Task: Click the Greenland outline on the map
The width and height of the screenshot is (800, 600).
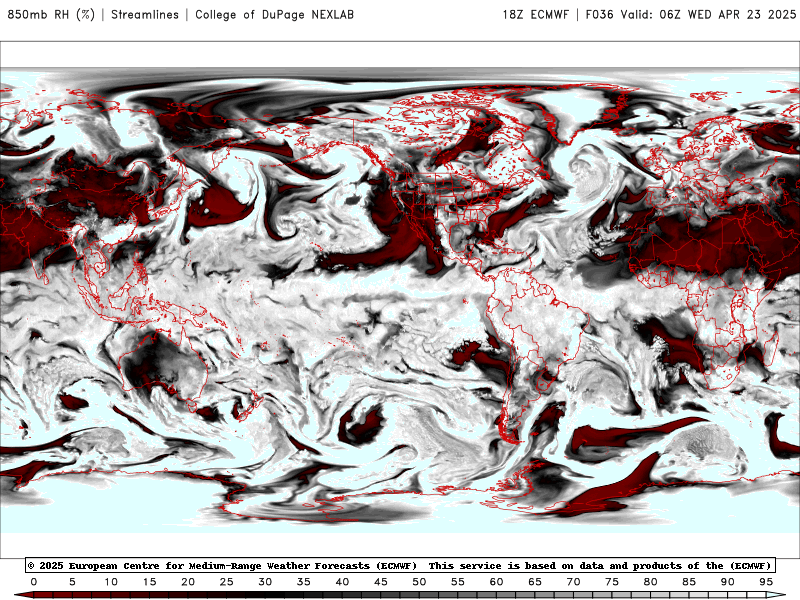Action: [582, 112]
